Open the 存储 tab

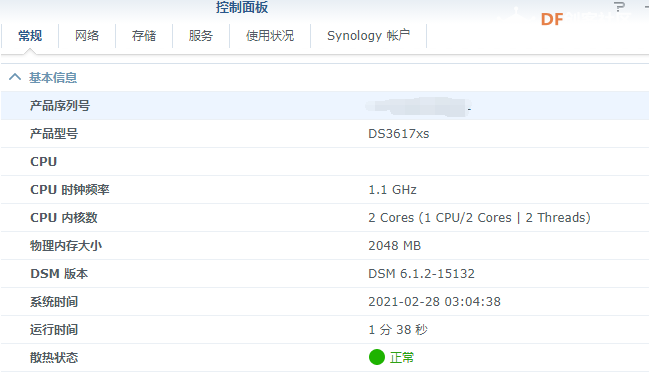[144, 36]
